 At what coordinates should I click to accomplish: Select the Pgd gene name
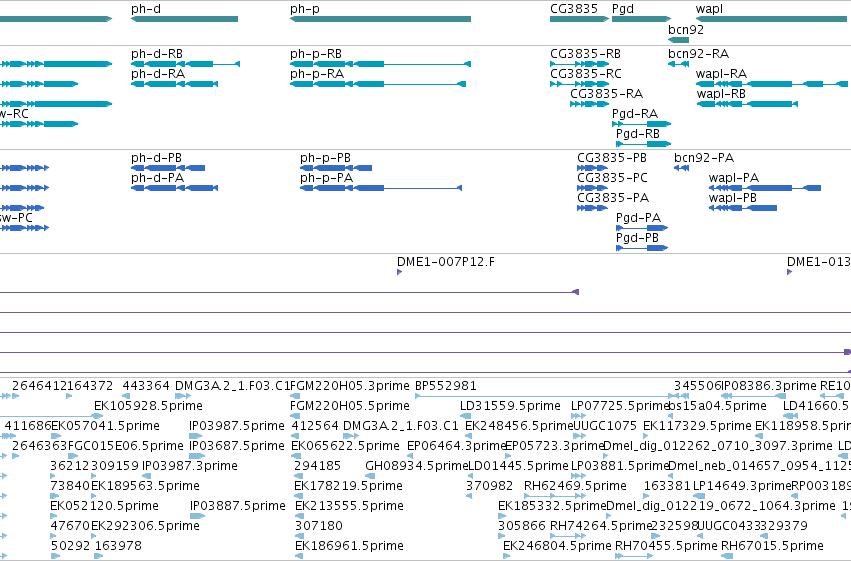pos(623,9)
